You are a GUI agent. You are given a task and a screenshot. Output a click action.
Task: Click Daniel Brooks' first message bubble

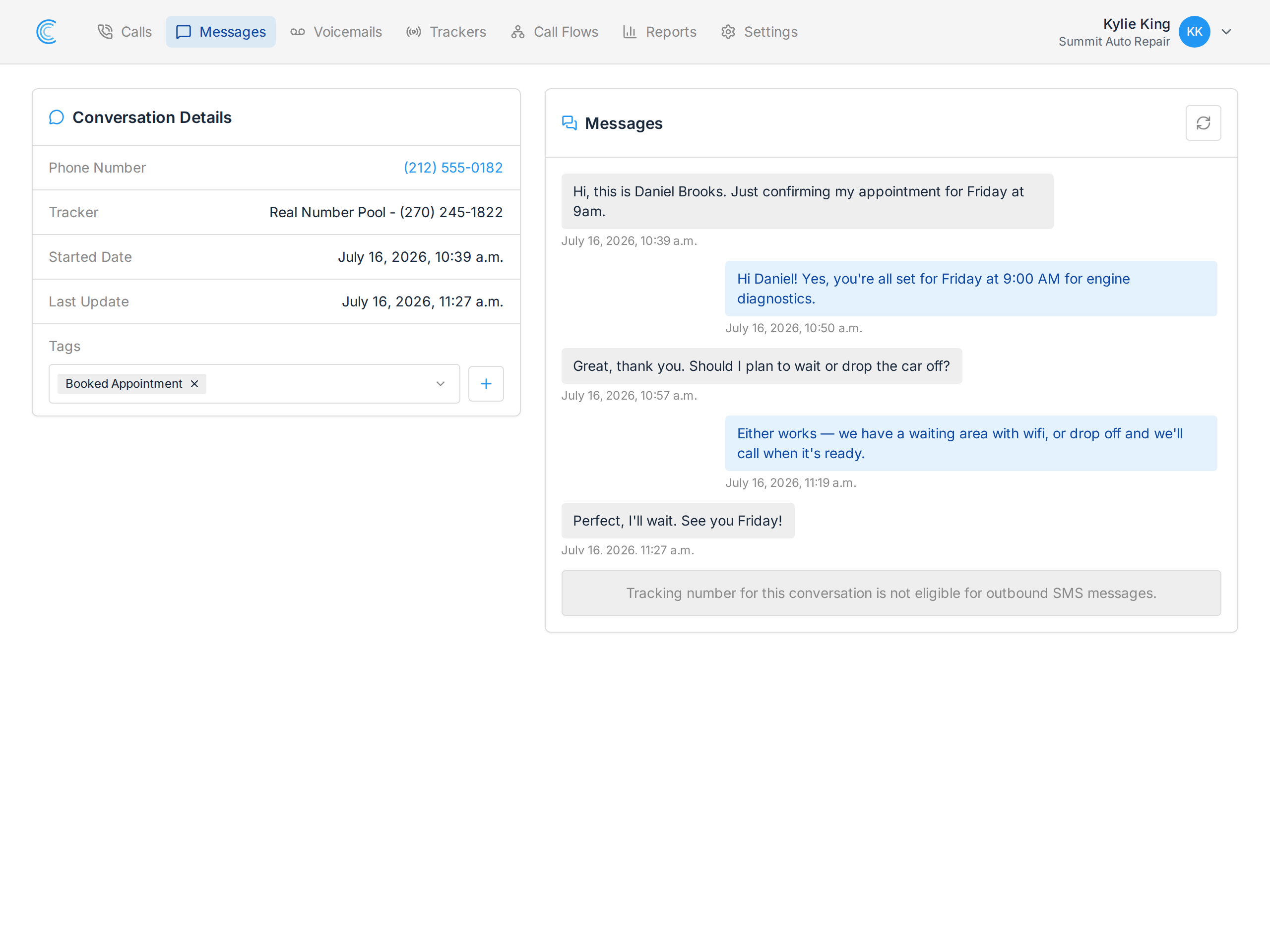click(807, 201)
